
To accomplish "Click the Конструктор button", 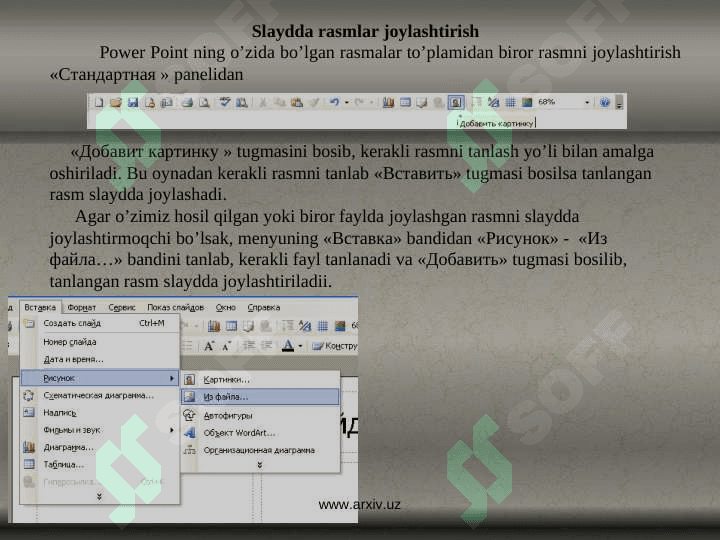I will click(x=336, y=346).
